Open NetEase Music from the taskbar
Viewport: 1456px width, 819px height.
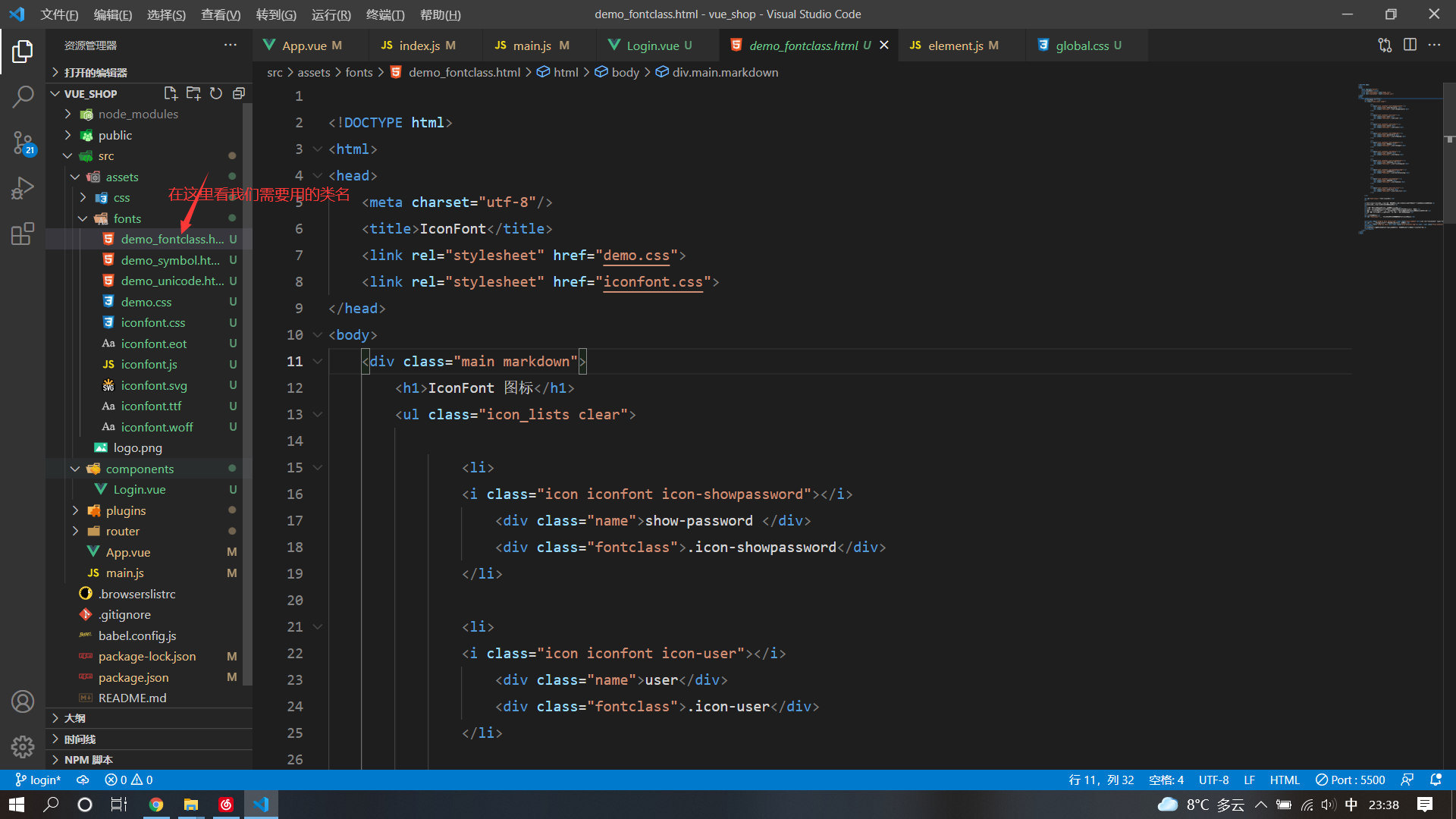226,805
